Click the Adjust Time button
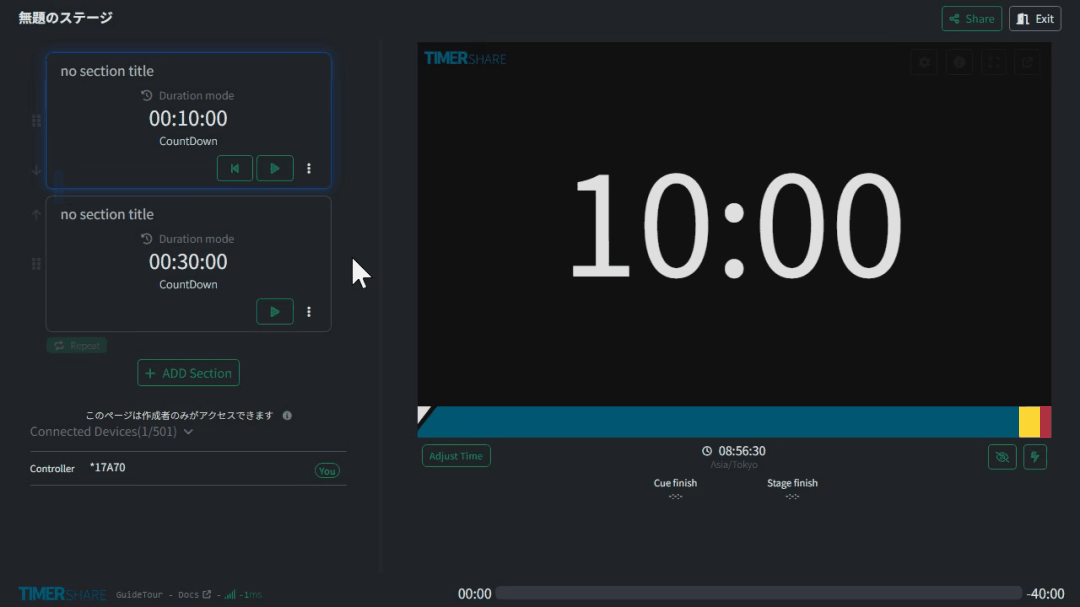The width and height of the screenshot is (1080, 607). (456, 456)
